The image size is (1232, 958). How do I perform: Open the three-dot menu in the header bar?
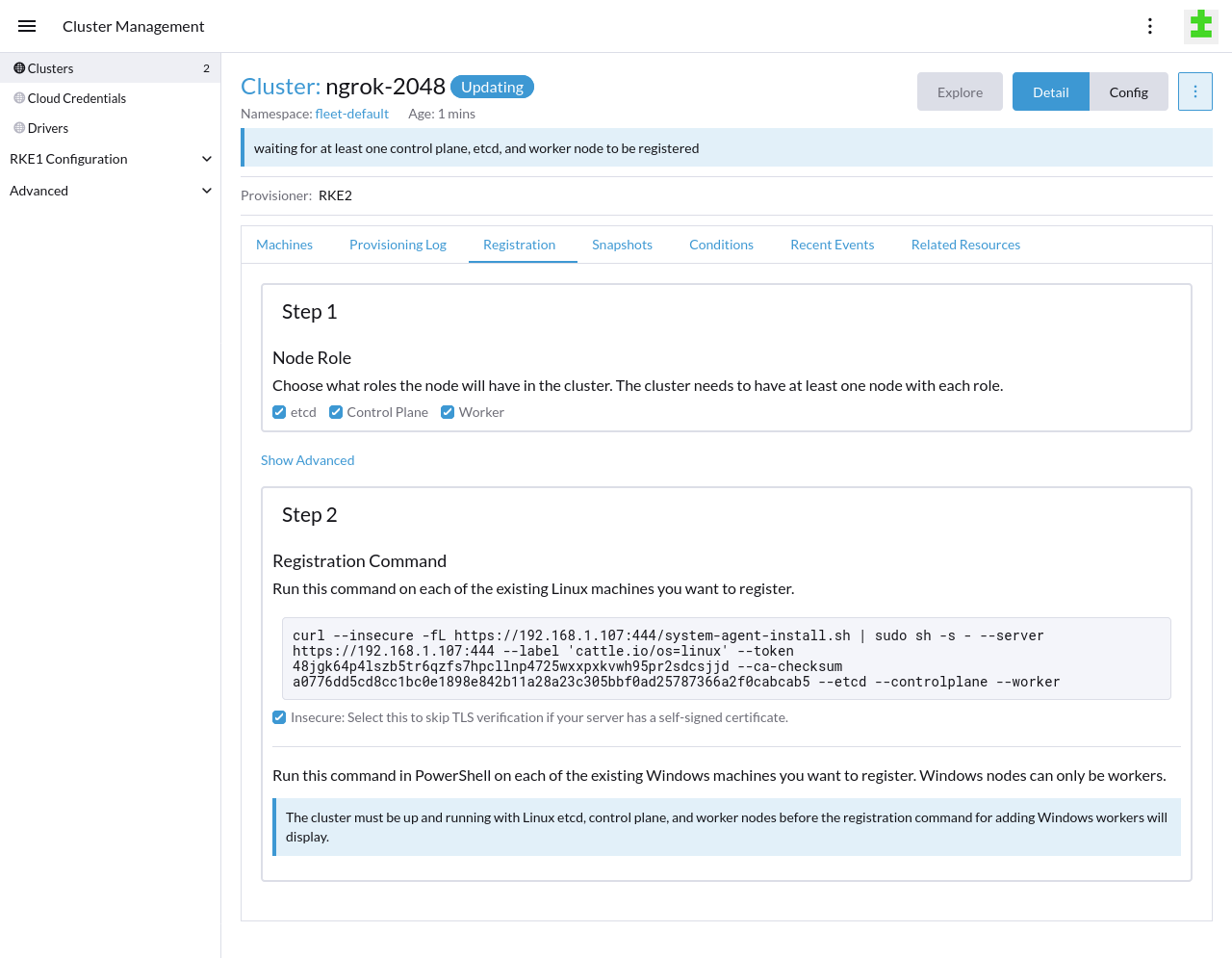pyautogui.click(x=1150, y=26)
